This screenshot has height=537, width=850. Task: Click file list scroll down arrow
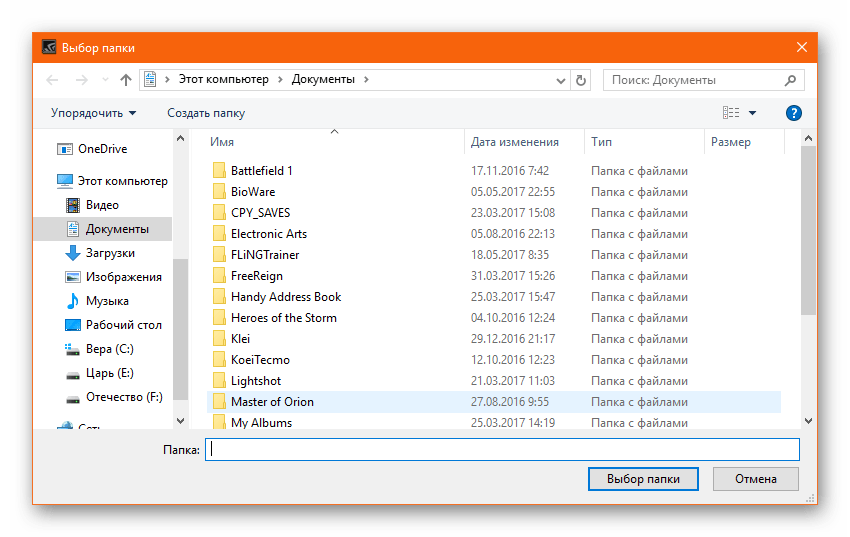(x=808, y=420)
